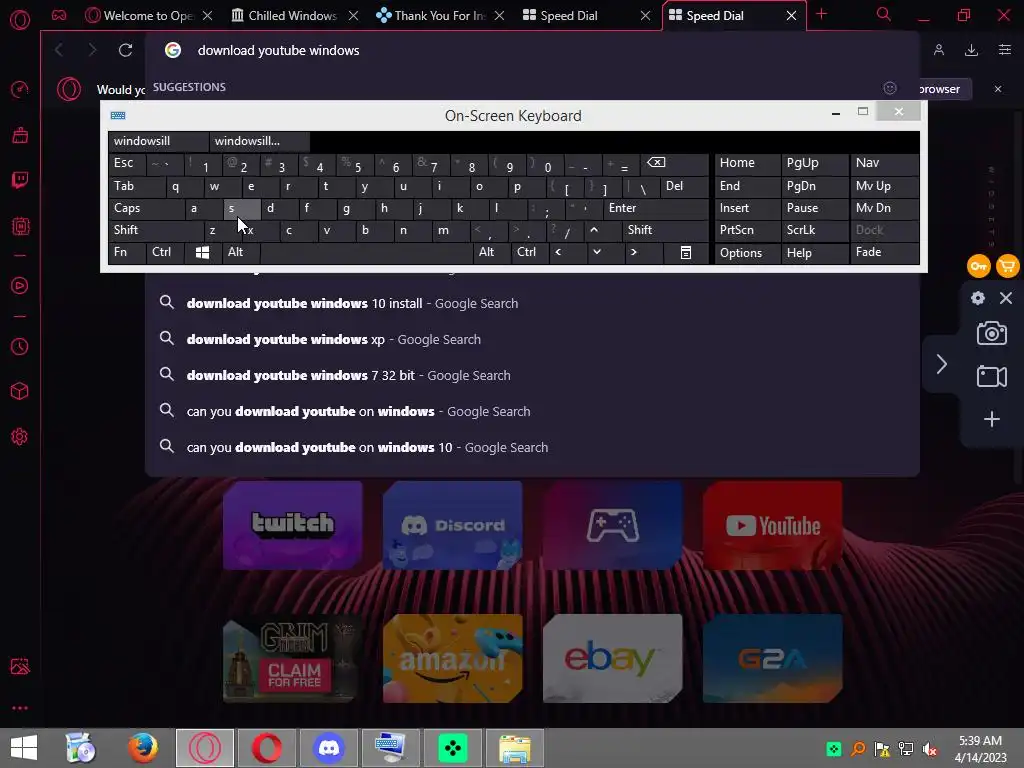Image resolution: width=1024 pixels, height=768 pixels.
Task: Expand sidebar three-dots more options
Action: [20, 708]
